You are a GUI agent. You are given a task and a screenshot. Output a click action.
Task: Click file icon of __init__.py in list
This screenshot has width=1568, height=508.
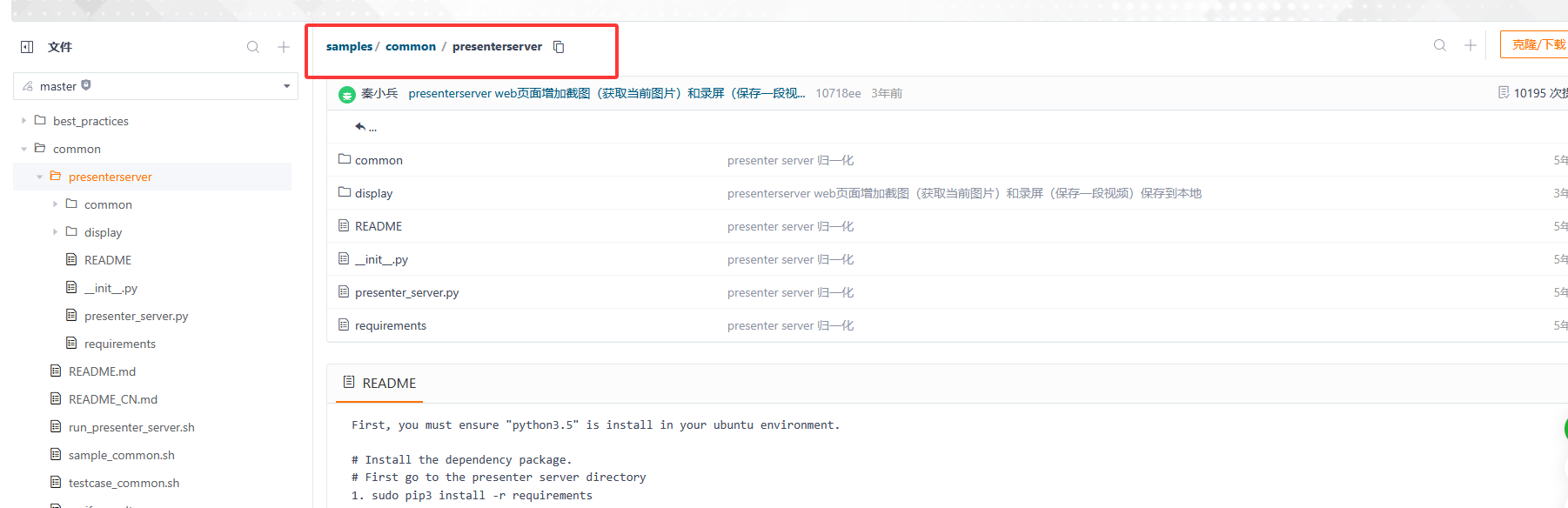click(344, 258)
